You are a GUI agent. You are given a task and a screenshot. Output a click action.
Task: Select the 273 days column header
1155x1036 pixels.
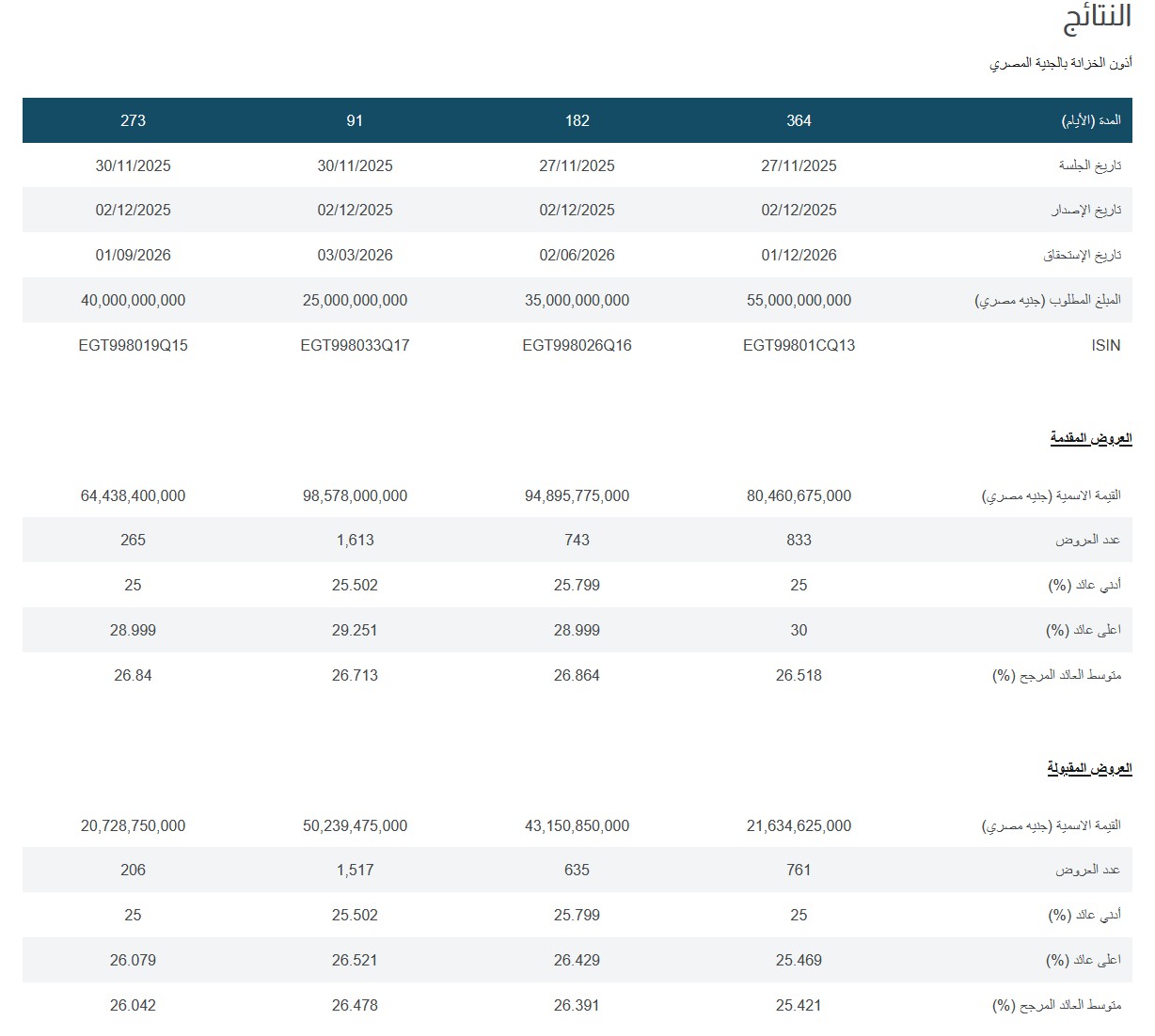[133, 120]
